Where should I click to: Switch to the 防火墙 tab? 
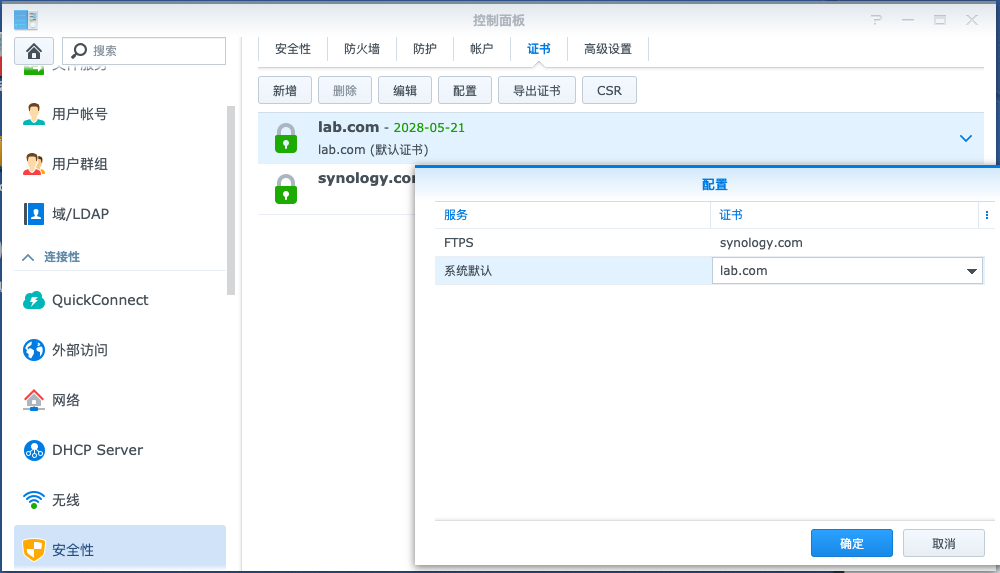click(x=362, y=49)
